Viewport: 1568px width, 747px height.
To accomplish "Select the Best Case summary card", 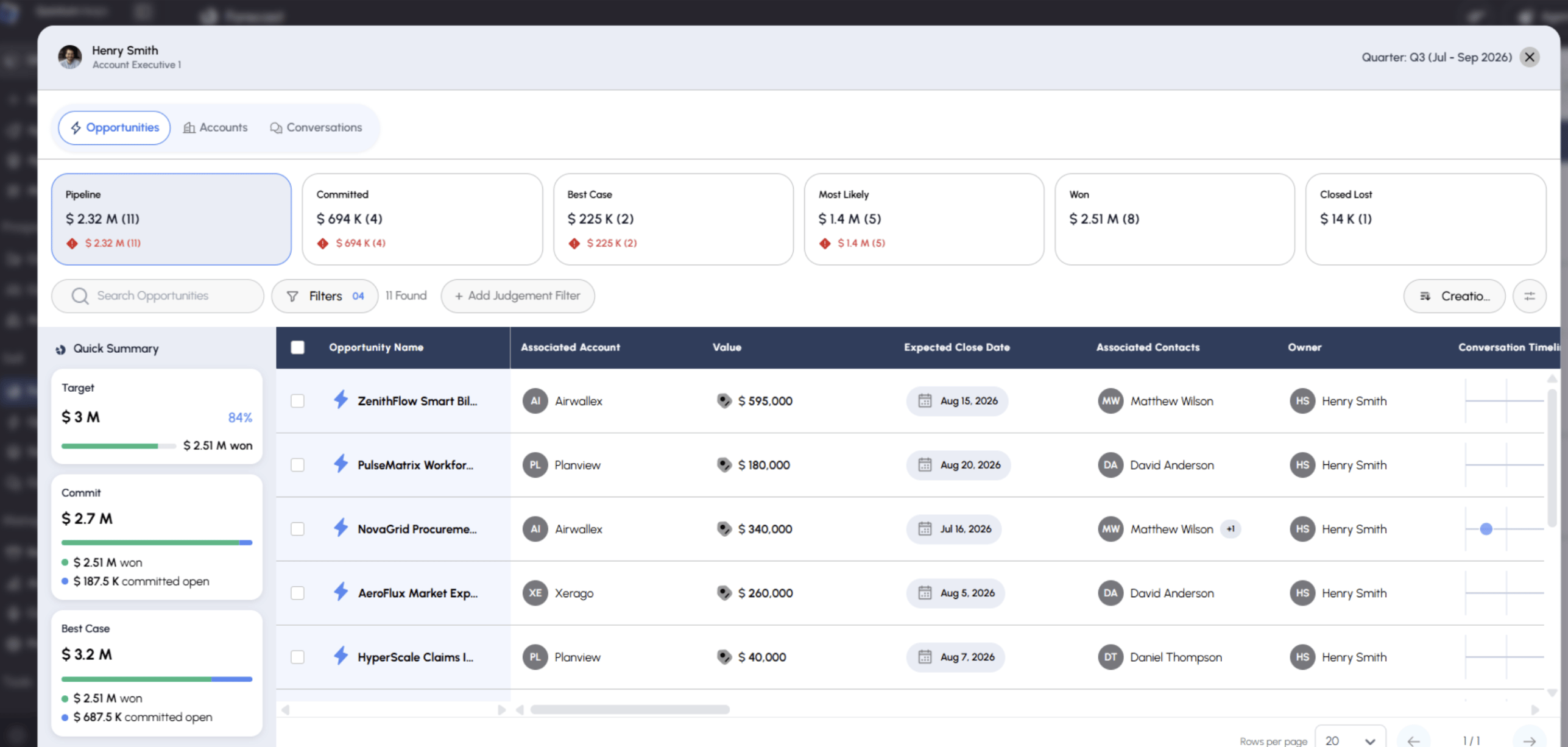I will (673, 219).
